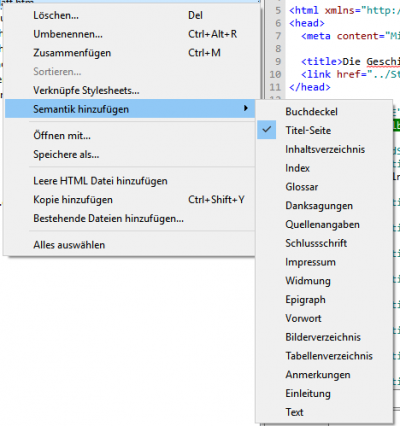Mark file as Buchdeckel
The width and height of the screenshot is (400, 426).
click(324, 112)
